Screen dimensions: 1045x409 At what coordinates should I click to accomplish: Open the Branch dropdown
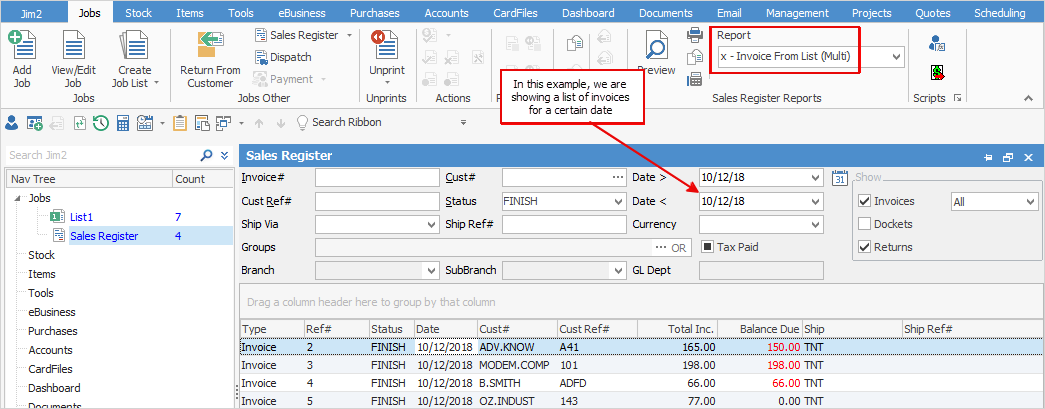click(431, 270)
